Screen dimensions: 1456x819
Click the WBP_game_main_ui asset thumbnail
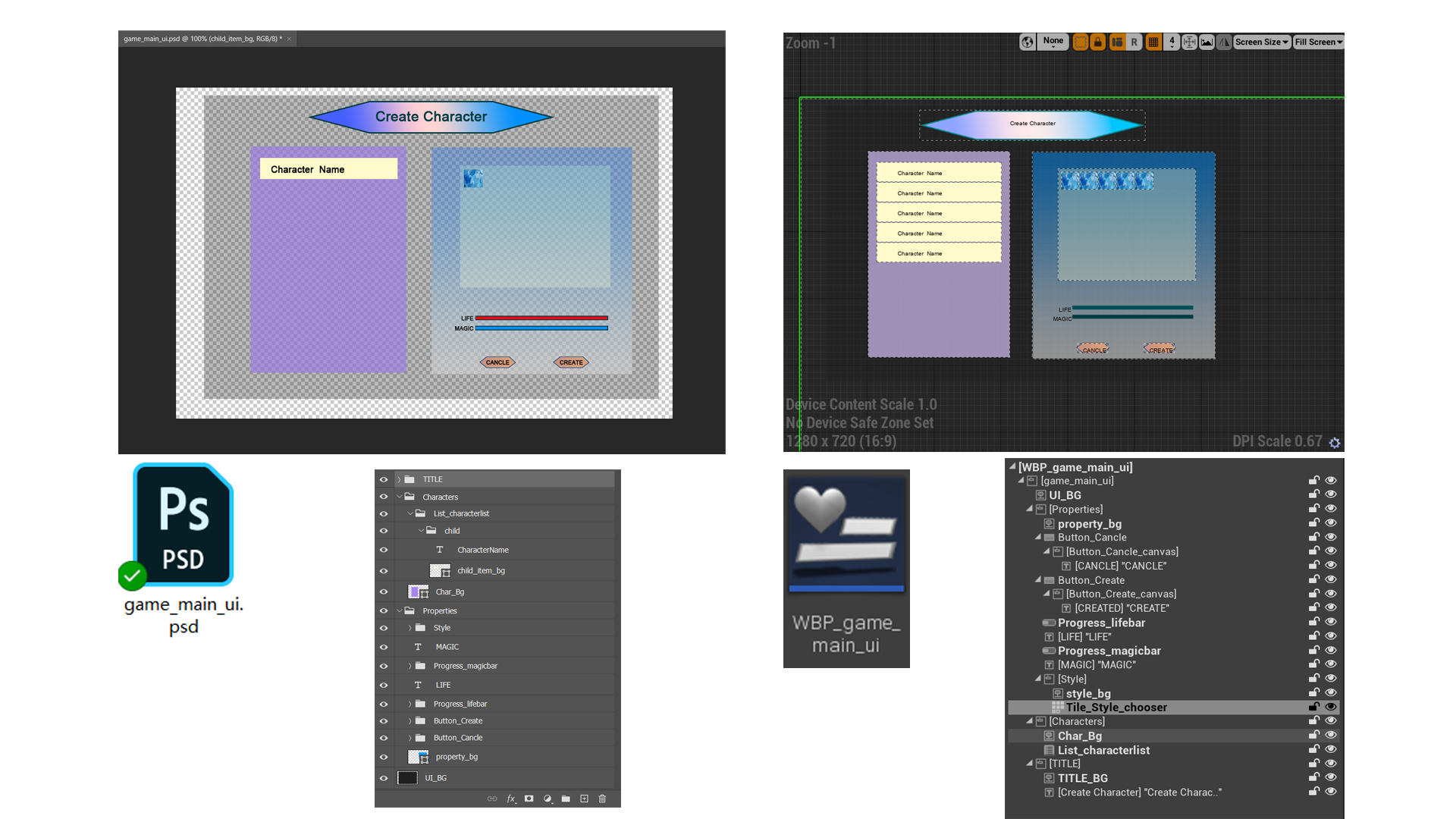pyautogui.click(x=846, y=535)
